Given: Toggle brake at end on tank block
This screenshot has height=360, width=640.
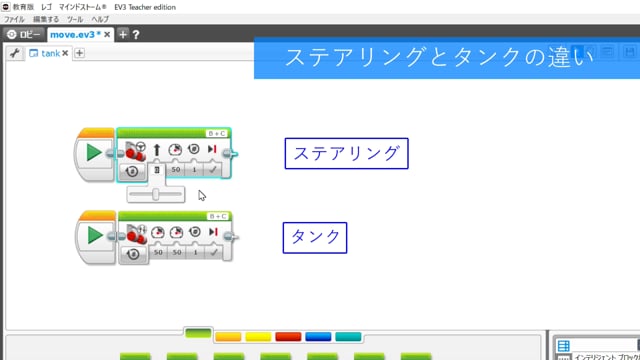Looking at the screenshot, I should pos(213,252).
